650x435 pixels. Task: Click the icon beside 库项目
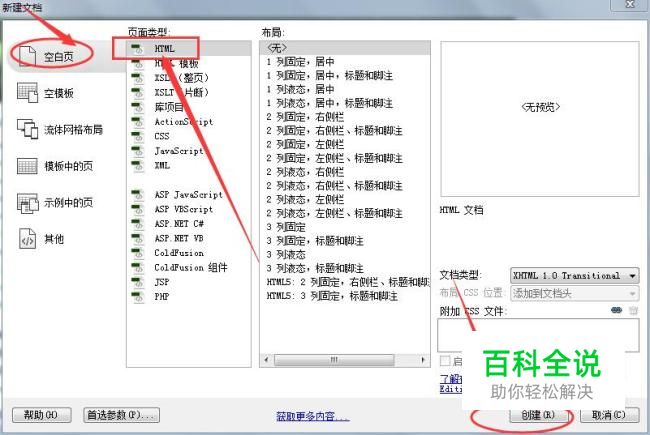point(137,107)
